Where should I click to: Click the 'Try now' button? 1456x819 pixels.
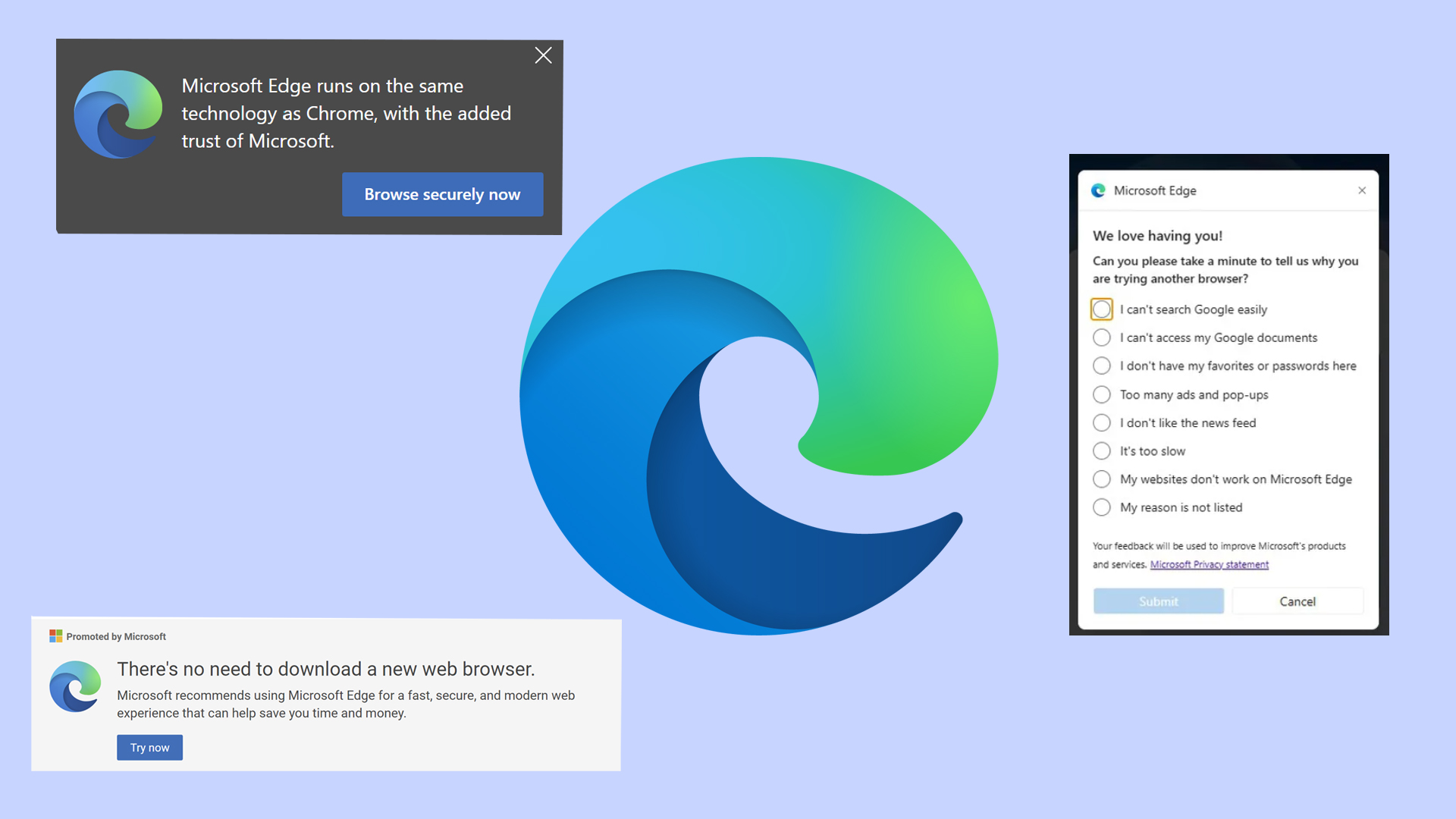tap(149, 747)
